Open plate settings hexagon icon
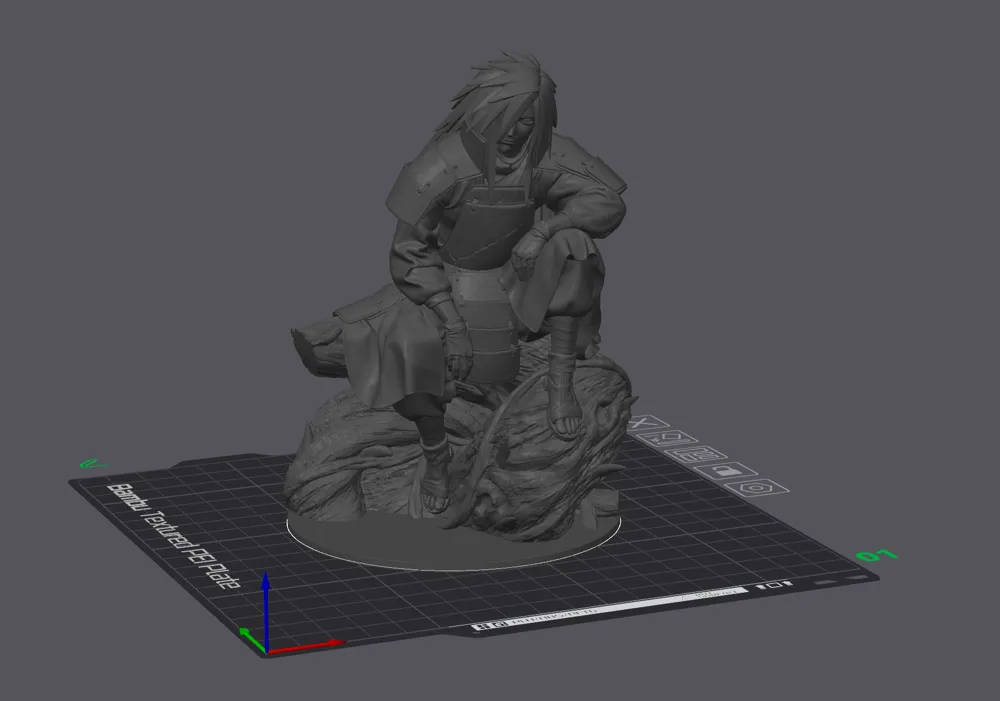This screenshot has height=701, width=1000. tap(757, 488)
